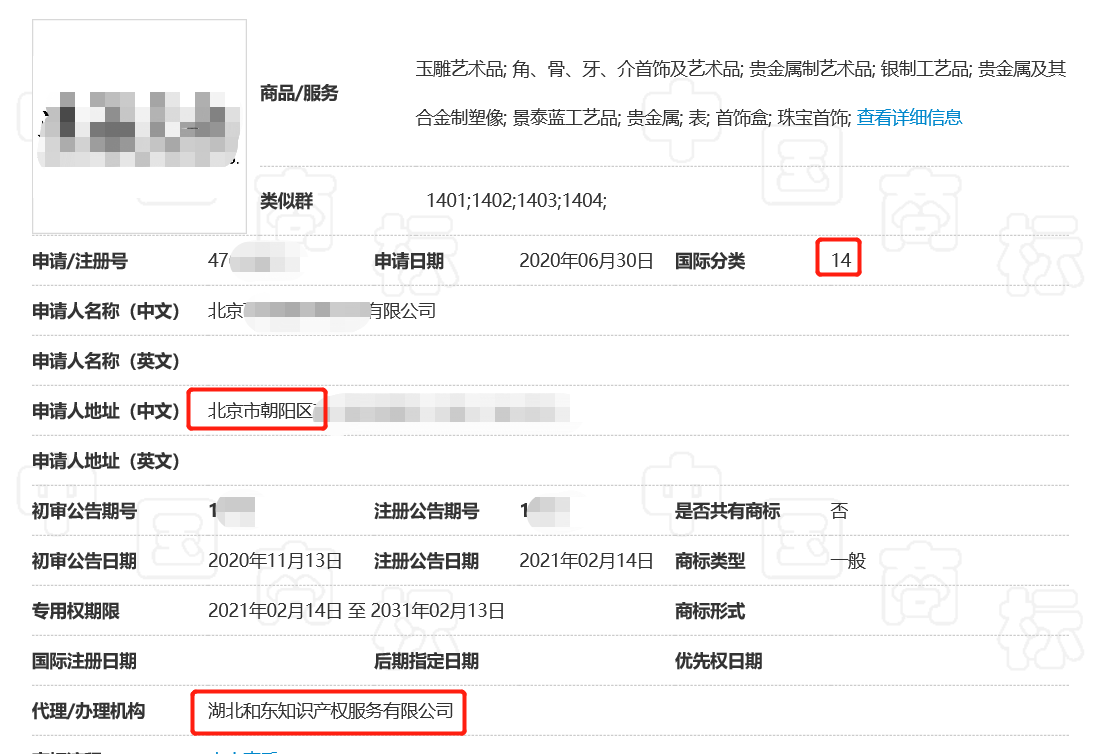Select the goods text starting 合金制塑像
This screenshot has height=754, width=1095.
pos(633,117)
